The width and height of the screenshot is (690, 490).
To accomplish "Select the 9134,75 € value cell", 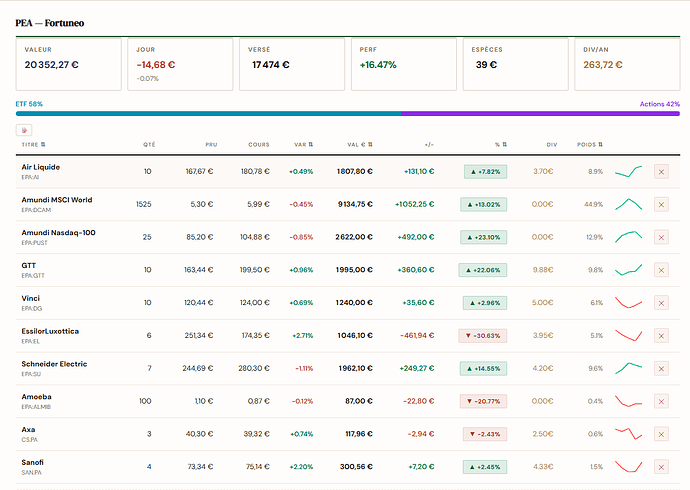I will point(355,204).
